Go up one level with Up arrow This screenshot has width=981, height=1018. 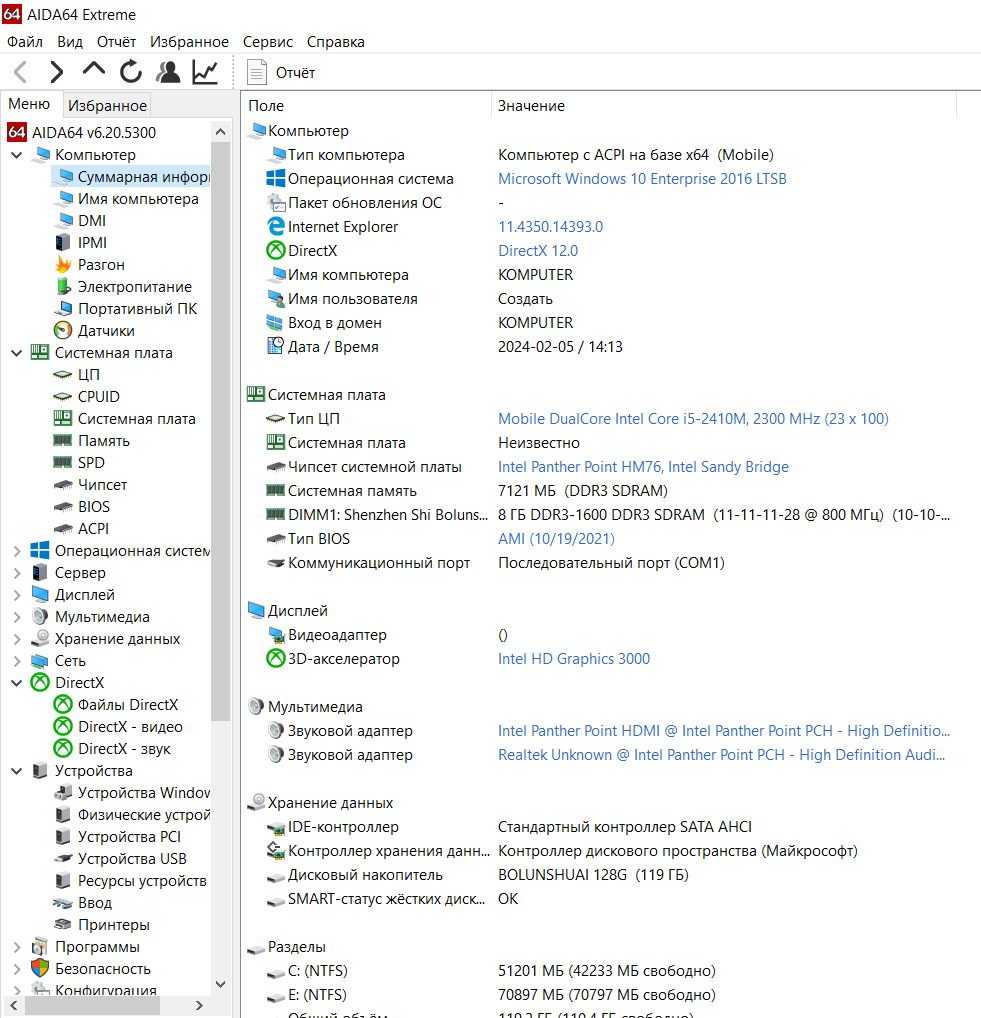93,70
